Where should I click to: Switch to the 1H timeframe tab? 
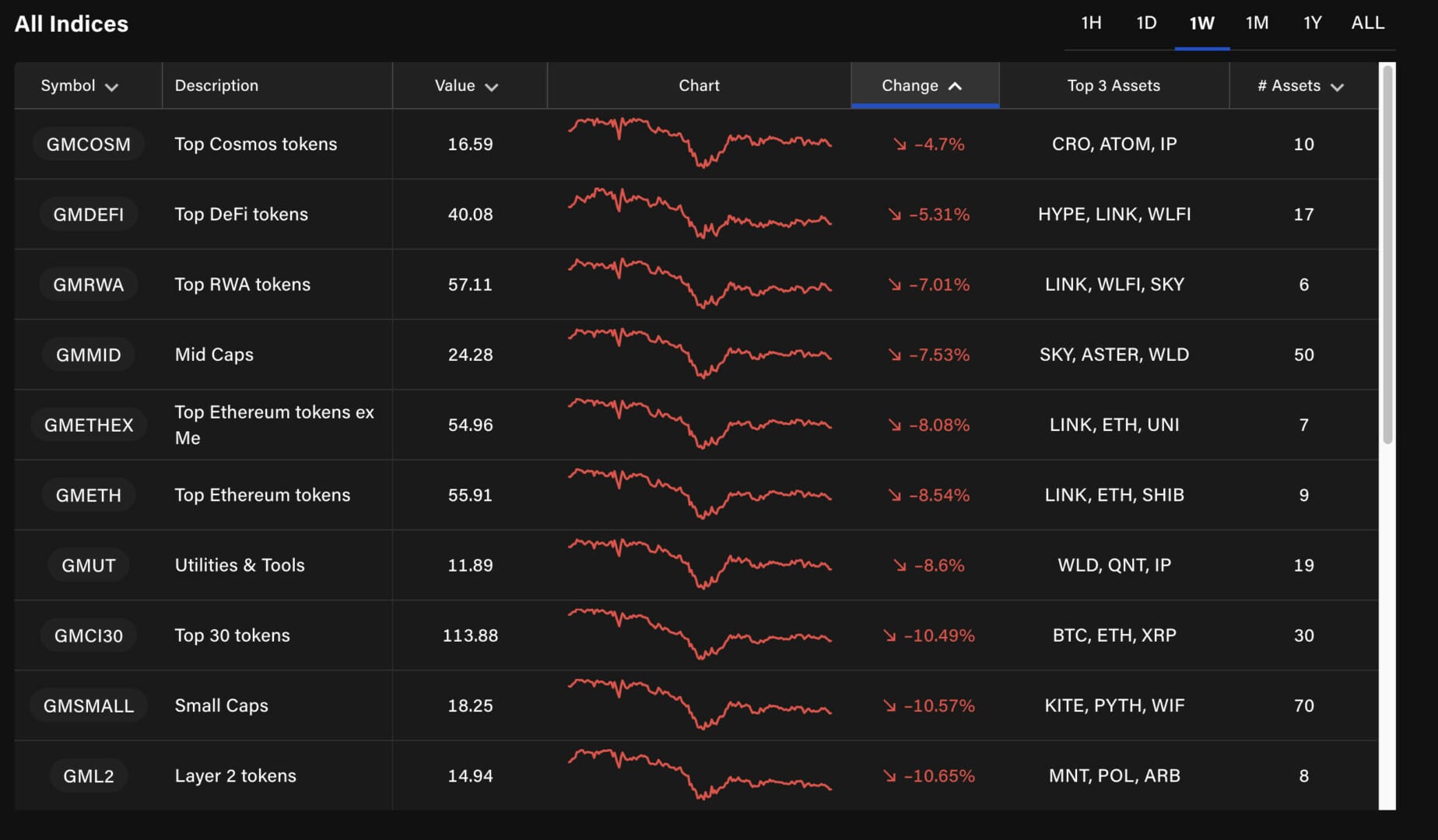(x=1091, y=23)
